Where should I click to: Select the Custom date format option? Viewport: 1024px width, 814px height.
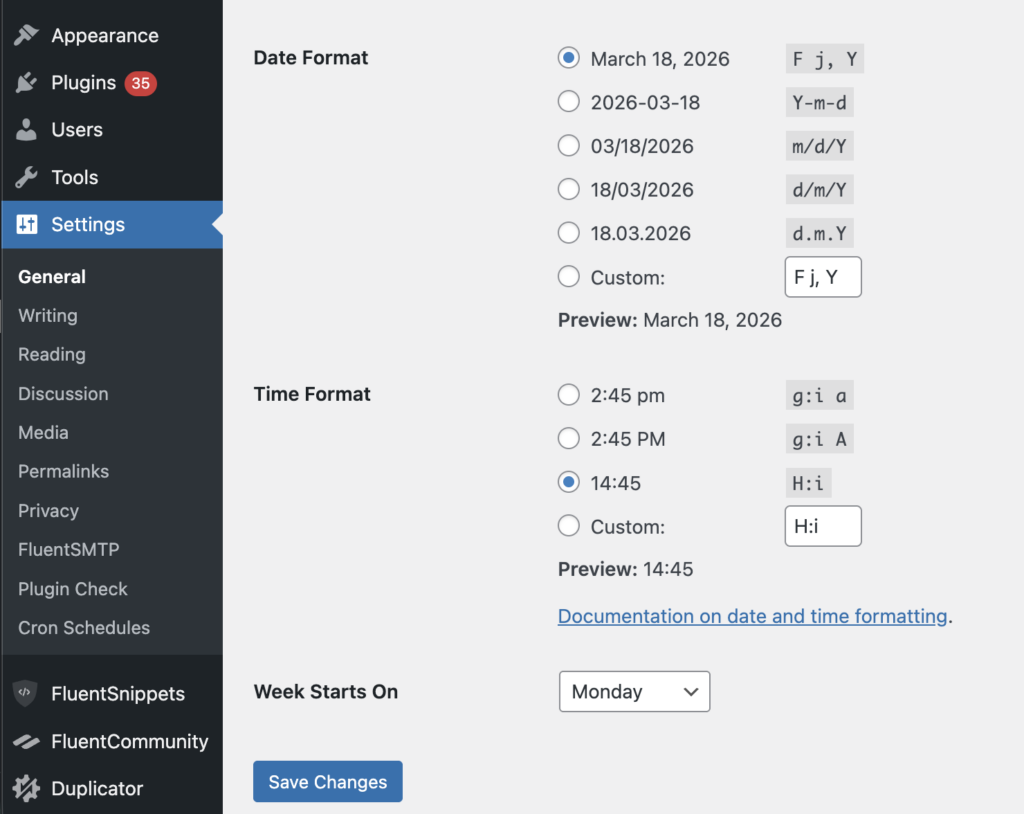(569, 277)
